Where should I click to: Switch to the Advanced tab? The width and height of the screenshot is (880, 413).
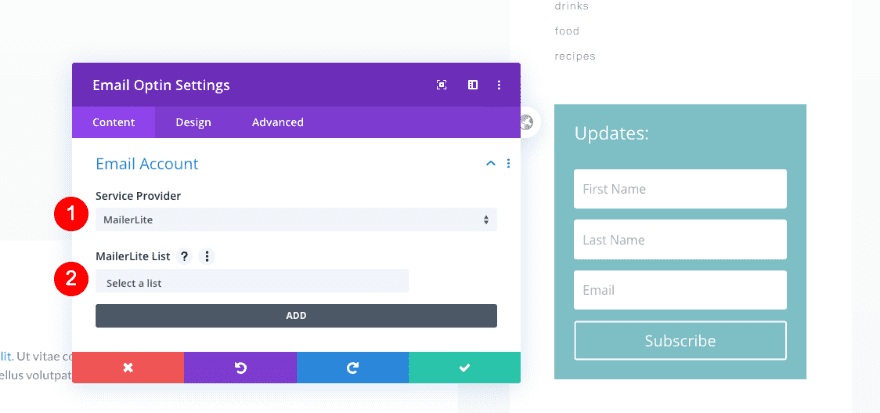[x=277, y=122]
